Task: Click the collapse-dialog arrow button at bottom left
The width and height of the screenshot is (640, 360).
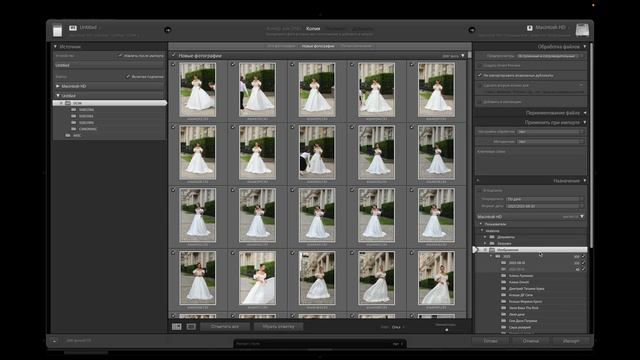Action: (x=54, y=340)
